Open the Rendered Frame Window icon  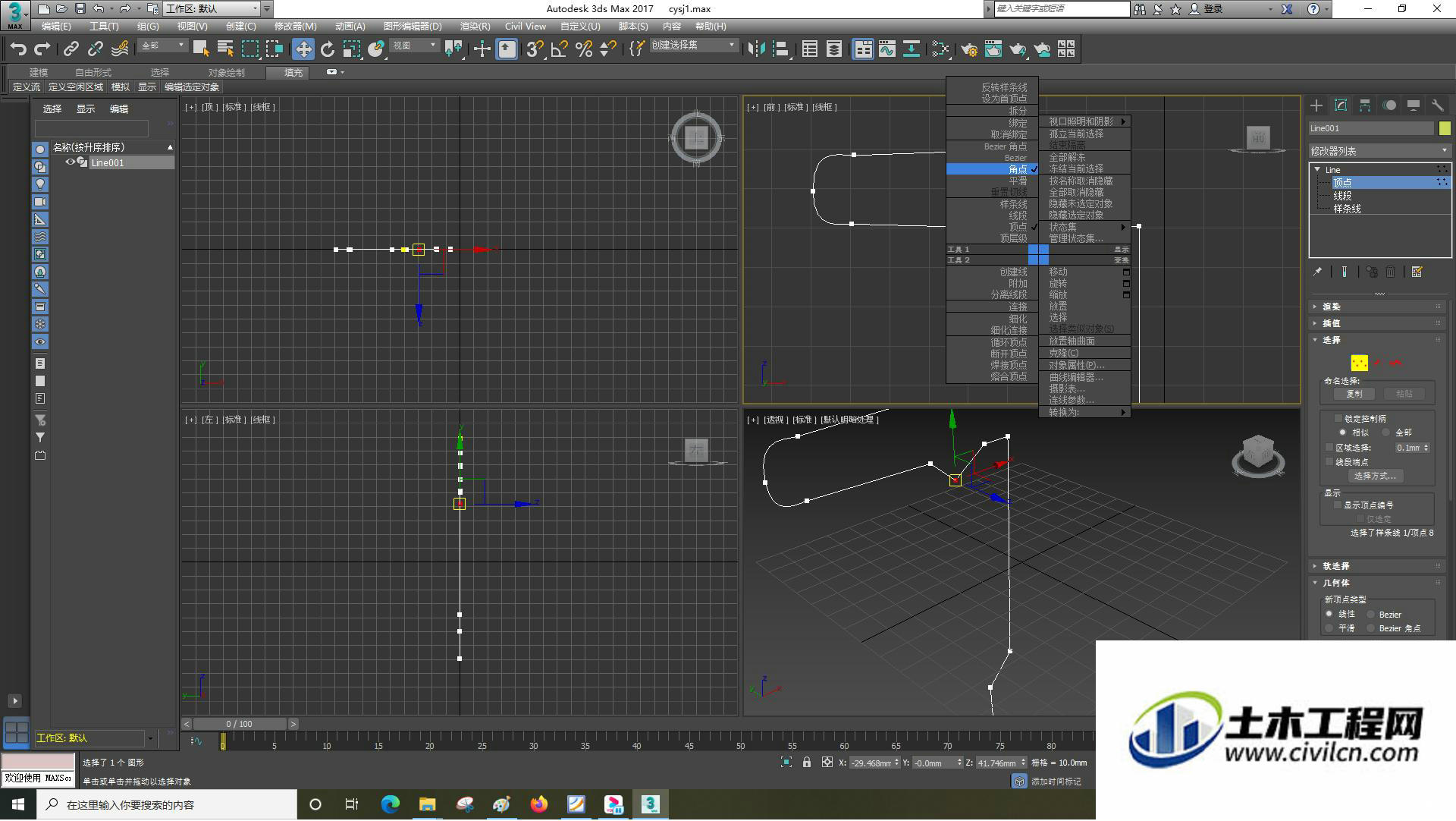(x=993, y=49)
